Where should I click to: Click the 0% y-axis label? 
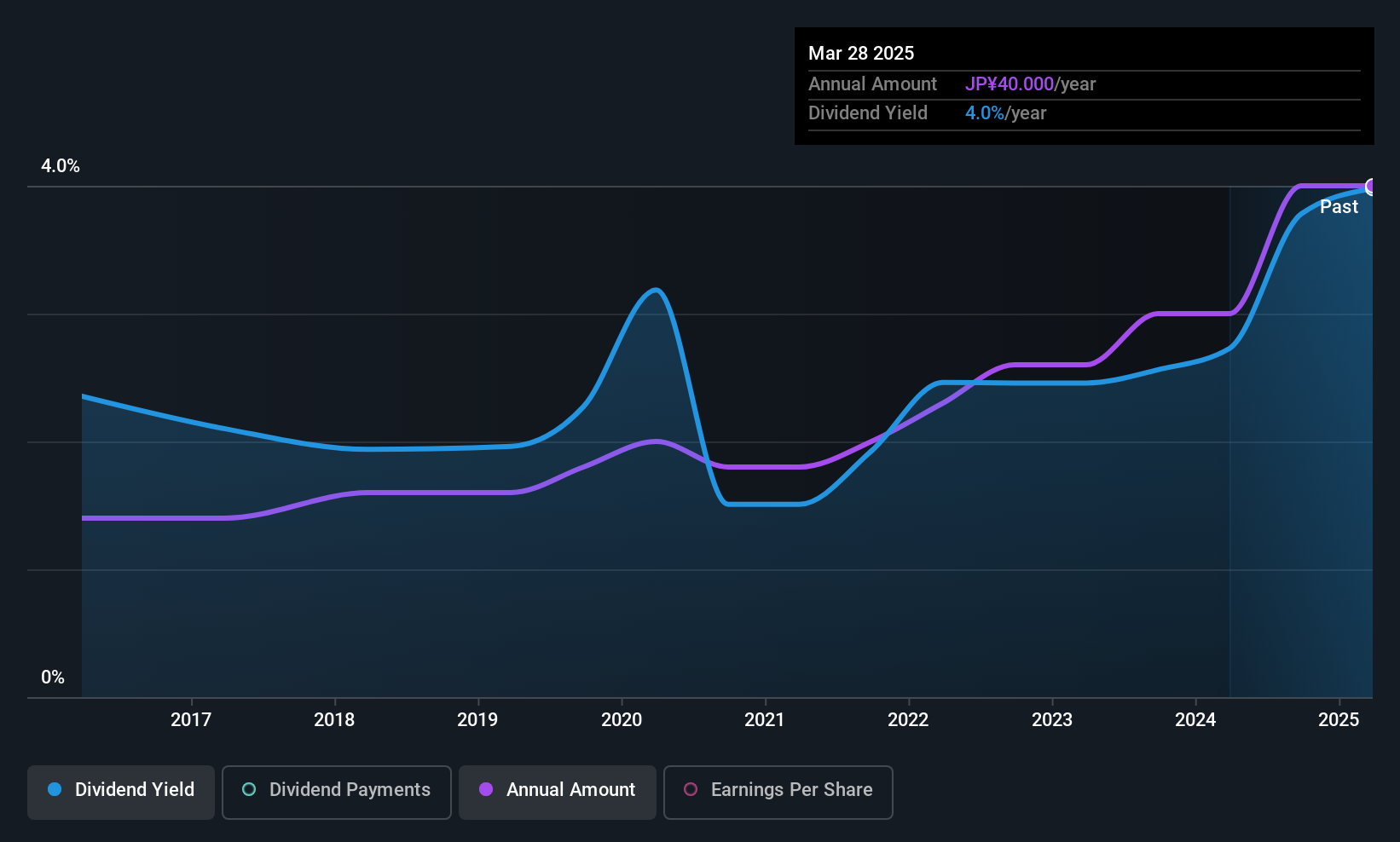tap(53, 678)
